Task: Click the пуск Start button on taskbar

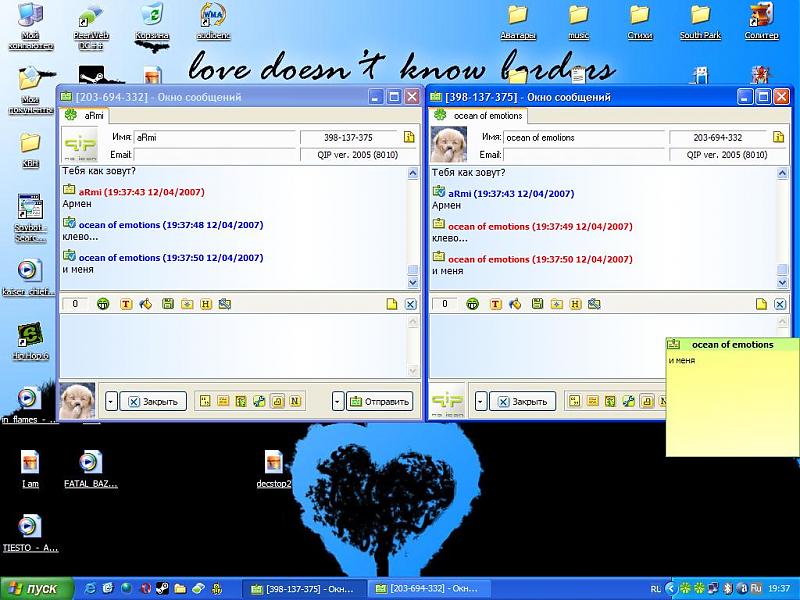Action: tap(34, 589)
